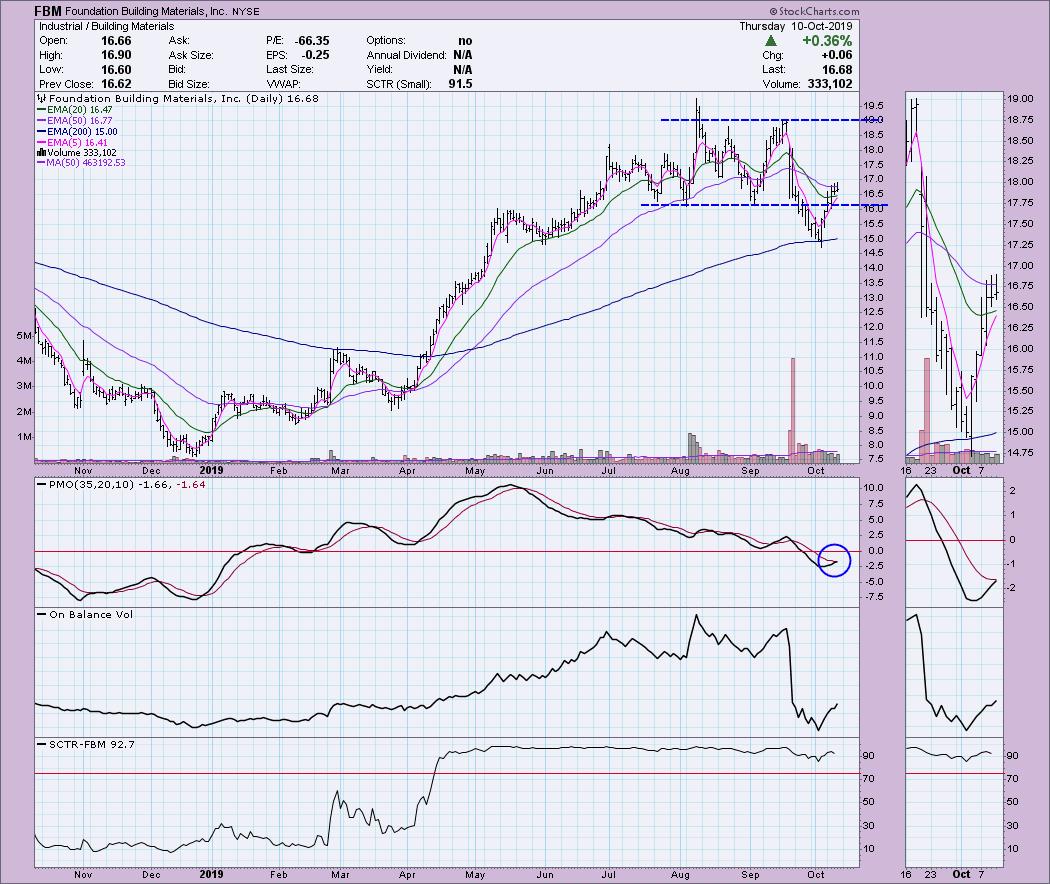
Task: Select the Last price value in the header
Action: pos(837,70)
